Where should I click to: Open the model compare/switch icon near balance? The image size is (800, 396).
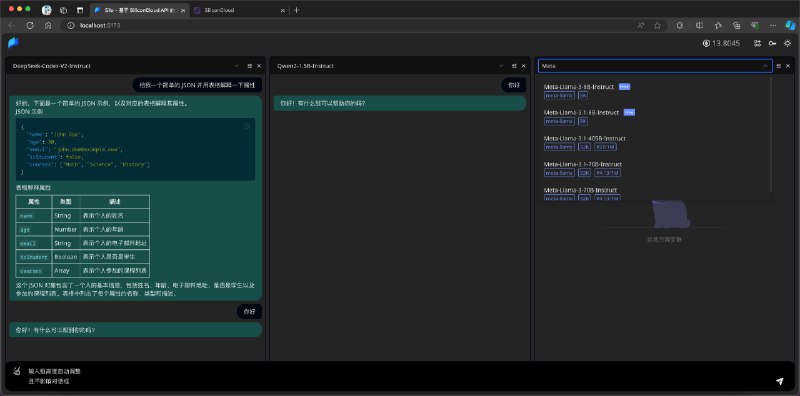758,43
